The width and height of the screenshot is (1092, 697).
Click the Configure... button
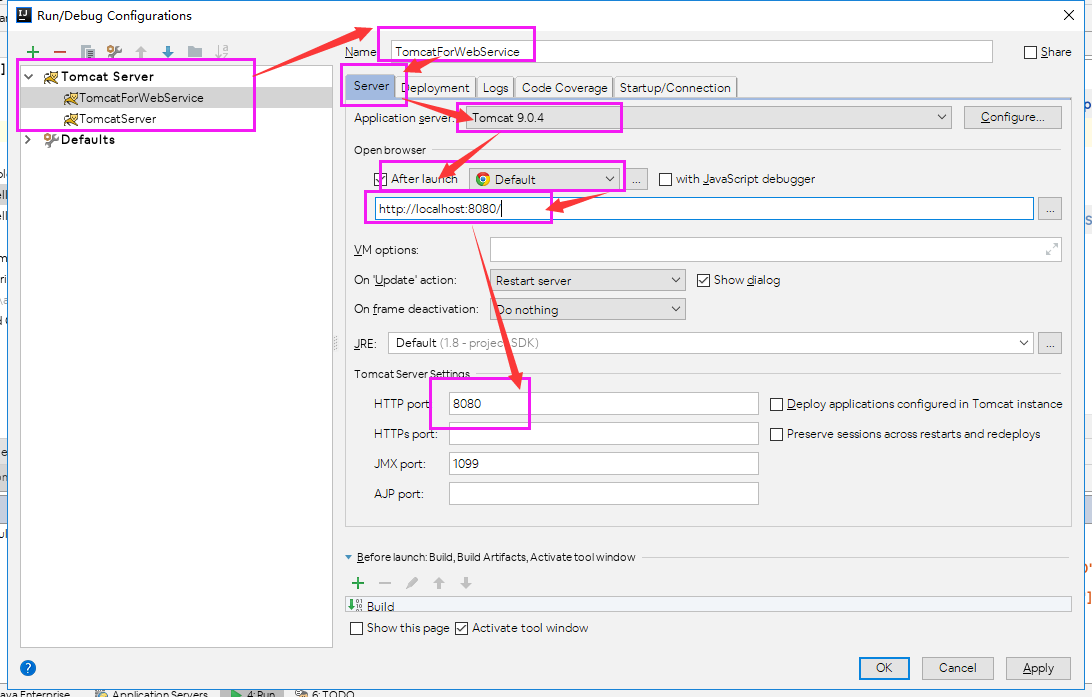1013,118
